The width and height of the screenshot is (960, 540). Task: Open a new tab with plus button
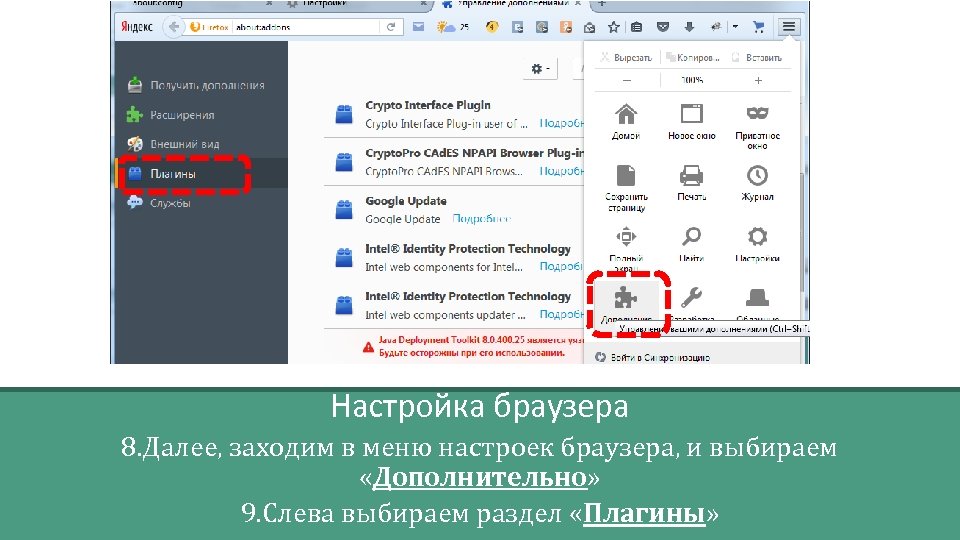602,4
